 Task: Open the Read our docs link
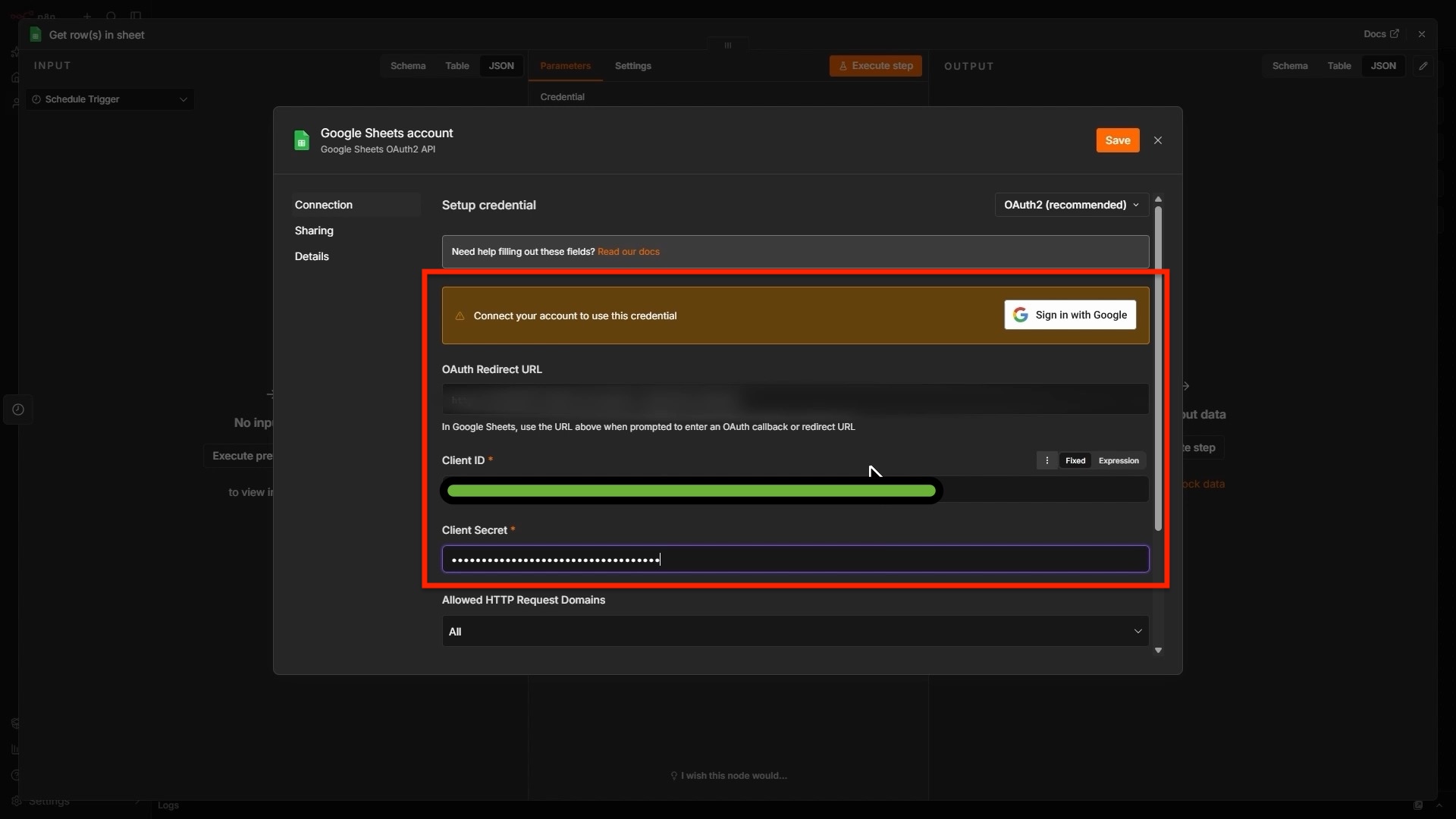coord(628,252)
